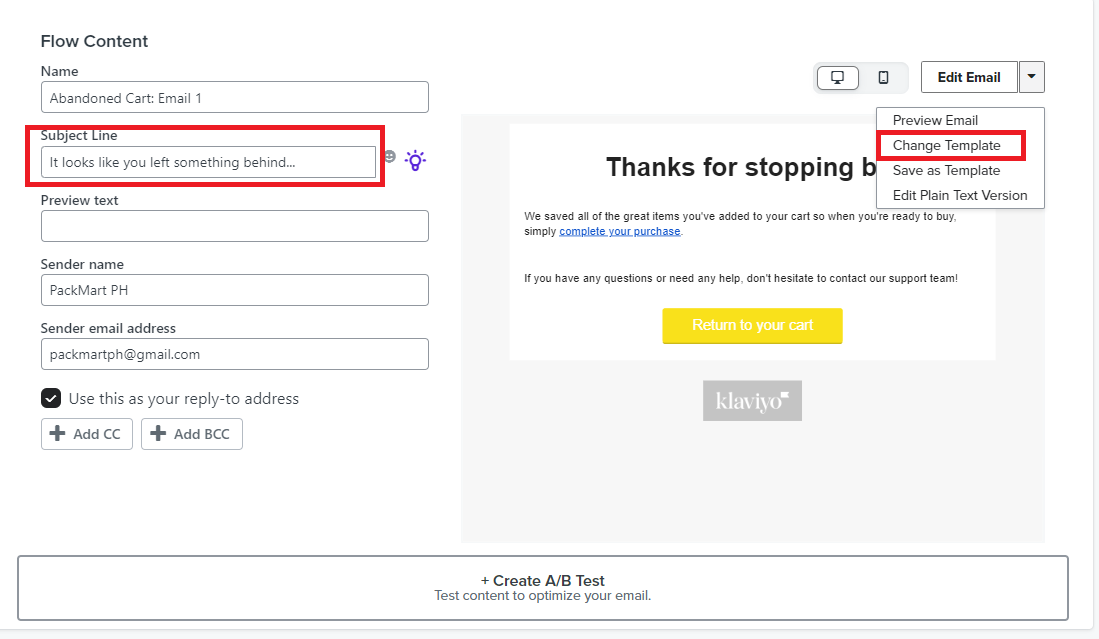This screenshot has height=639, width=1099.
Task: Click the Add CC button
Action: pyautogui.click(x=87, y=434)
